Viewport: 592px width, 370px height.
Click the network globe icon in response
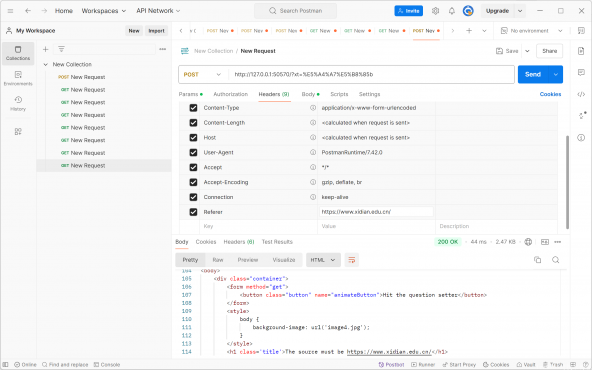tap(528, 242)
